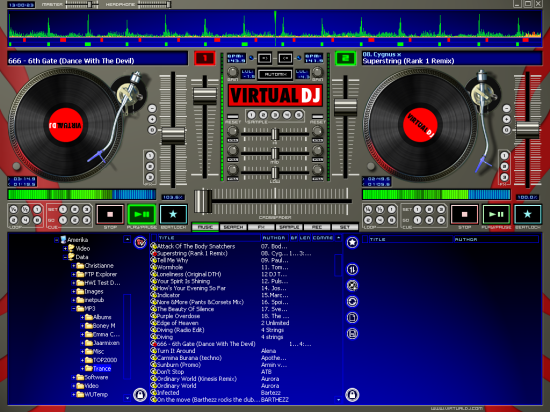Click the round icon above folder scrollbar
The height and width of the screenshot is (412, 550).
tap(140, 242)
